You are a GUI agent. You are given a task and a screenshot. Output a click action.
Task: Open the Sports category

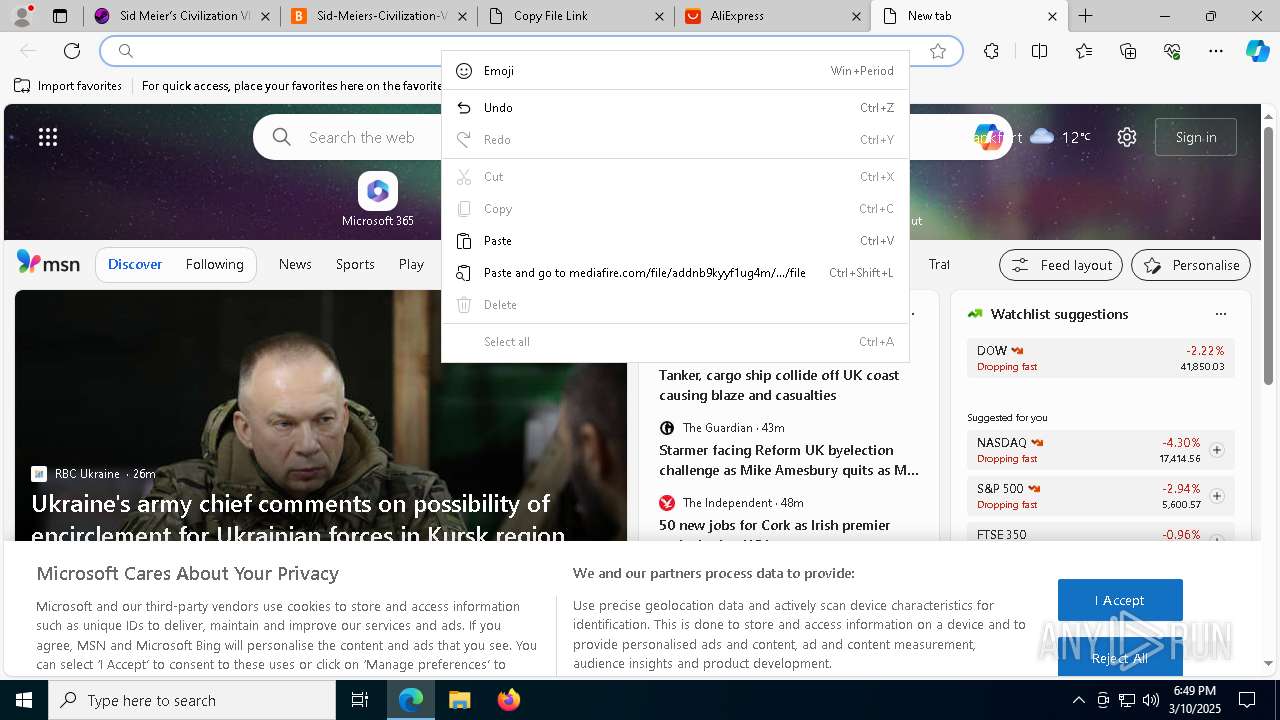coord(355,264)
